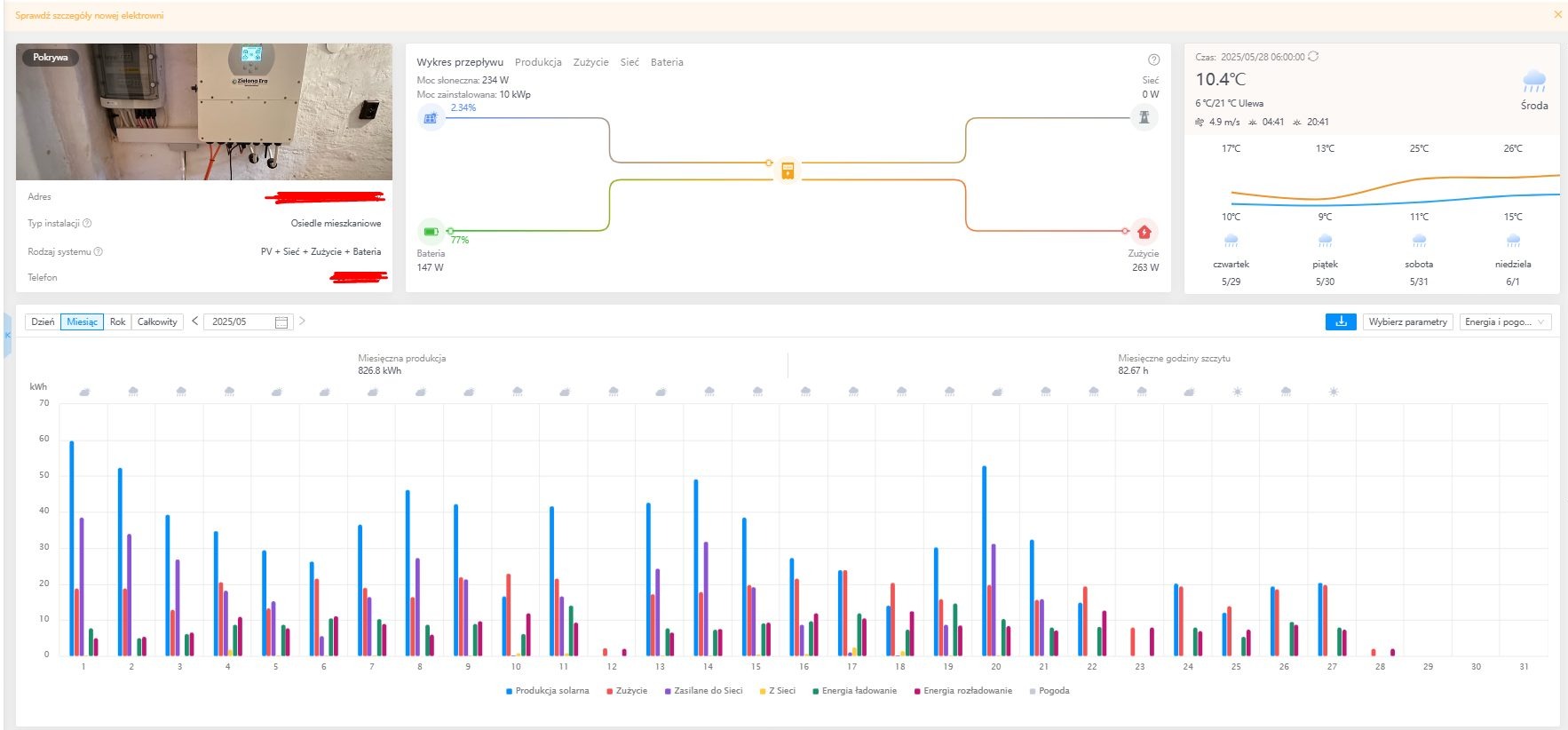Click the help question mark in flow panel
1568x730 pixels.
click(1153, 60)
